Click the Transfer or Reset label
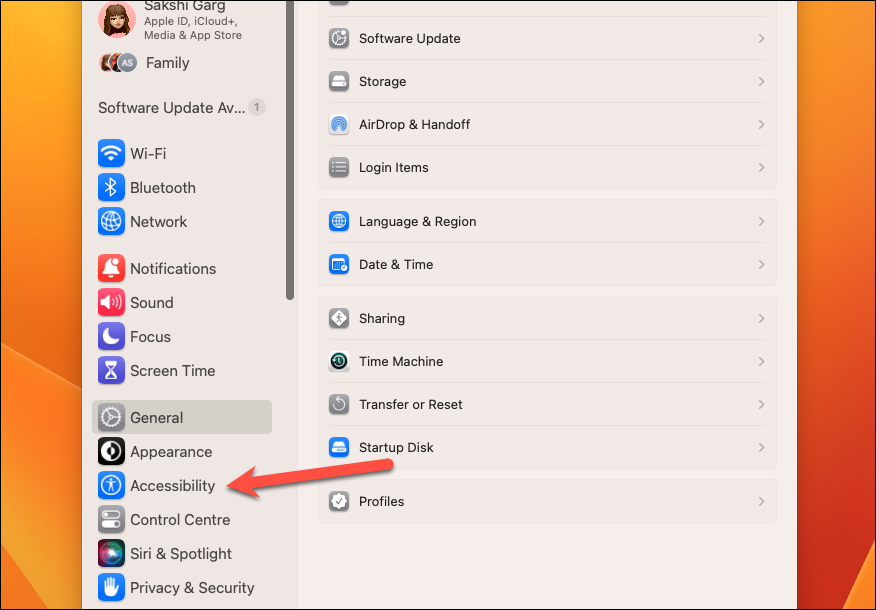Image resolution: width=876 pixels, height=610 pixels. (411, 404)
